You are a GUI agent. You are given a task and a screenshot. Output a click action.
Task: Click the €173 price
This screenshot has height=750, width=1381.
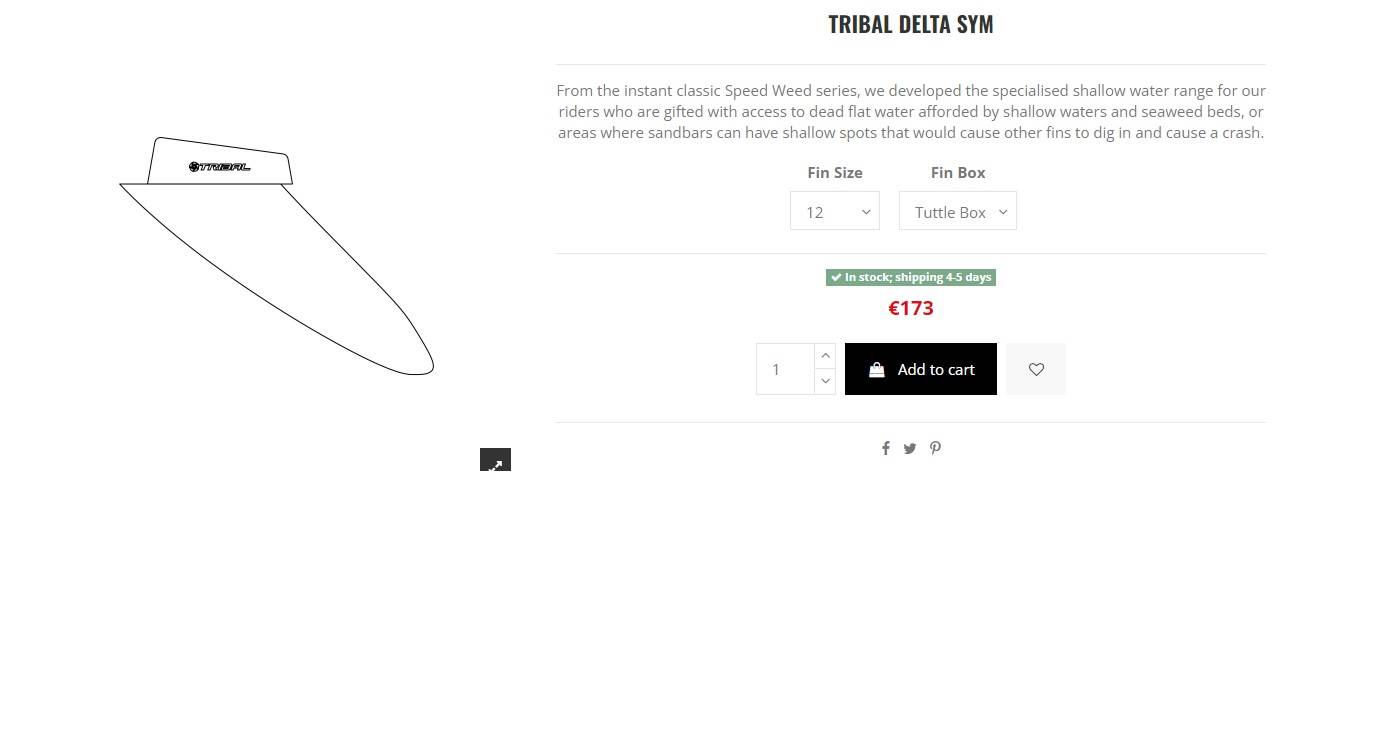(x=911, y=309)
